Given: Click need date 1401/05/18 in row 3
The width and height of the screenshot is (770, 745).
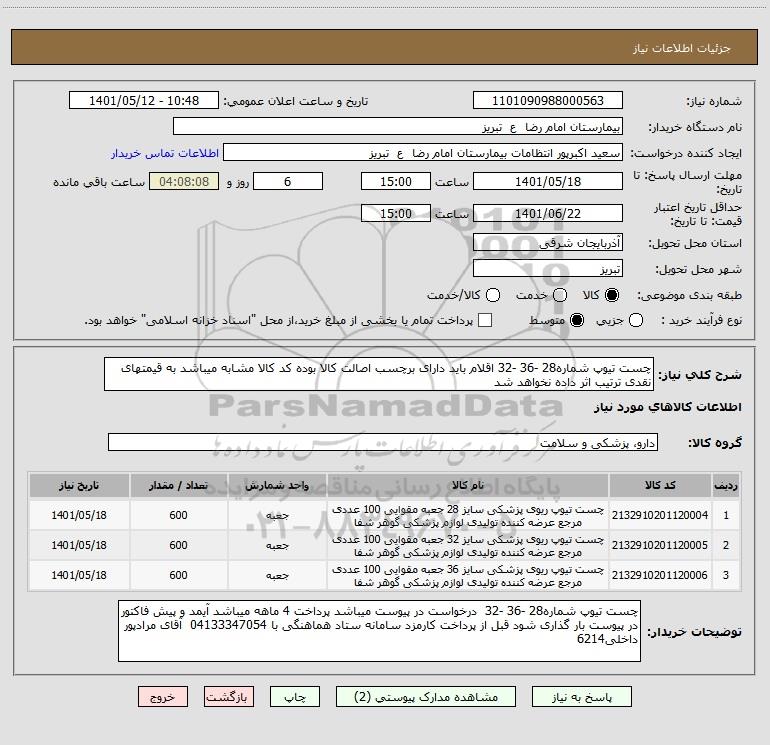Looking at the screenshot, I should coord(79,575).
